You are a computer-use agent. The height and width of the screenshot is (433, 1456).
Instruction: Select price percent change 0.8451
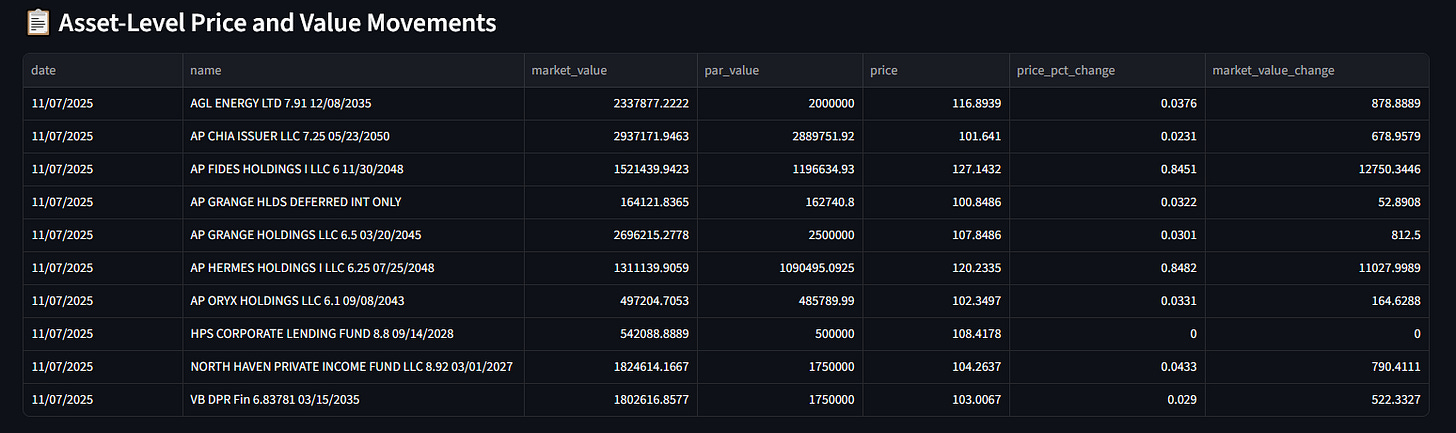tap(1106, 169)
